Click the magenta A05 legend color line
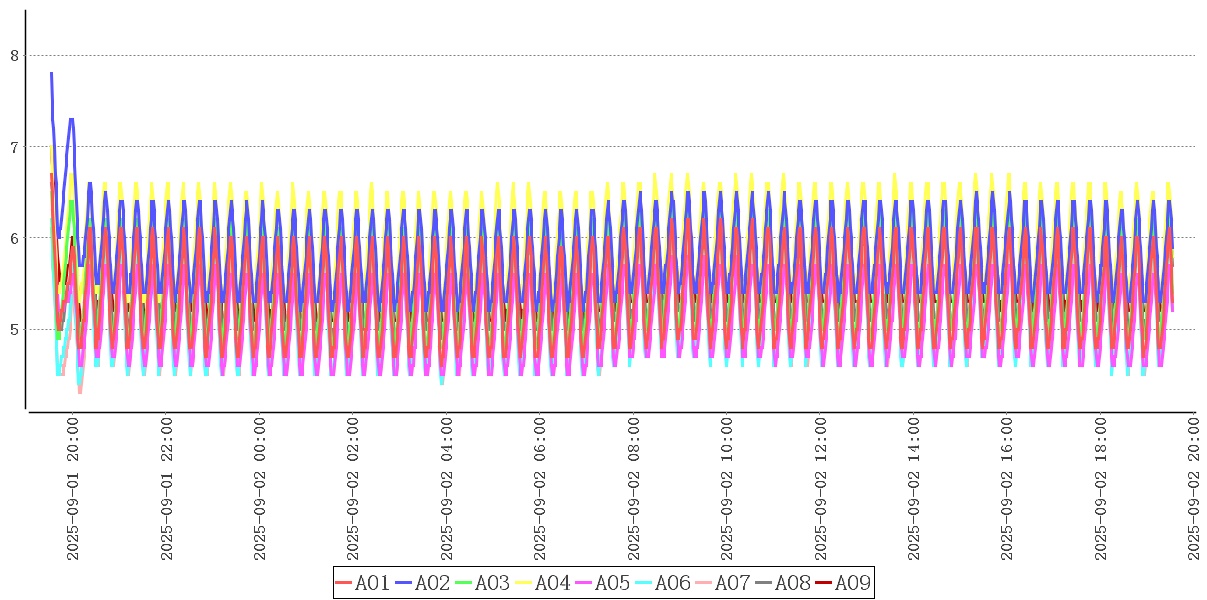This screenshot has width=1207, height=600. point(584,583)
